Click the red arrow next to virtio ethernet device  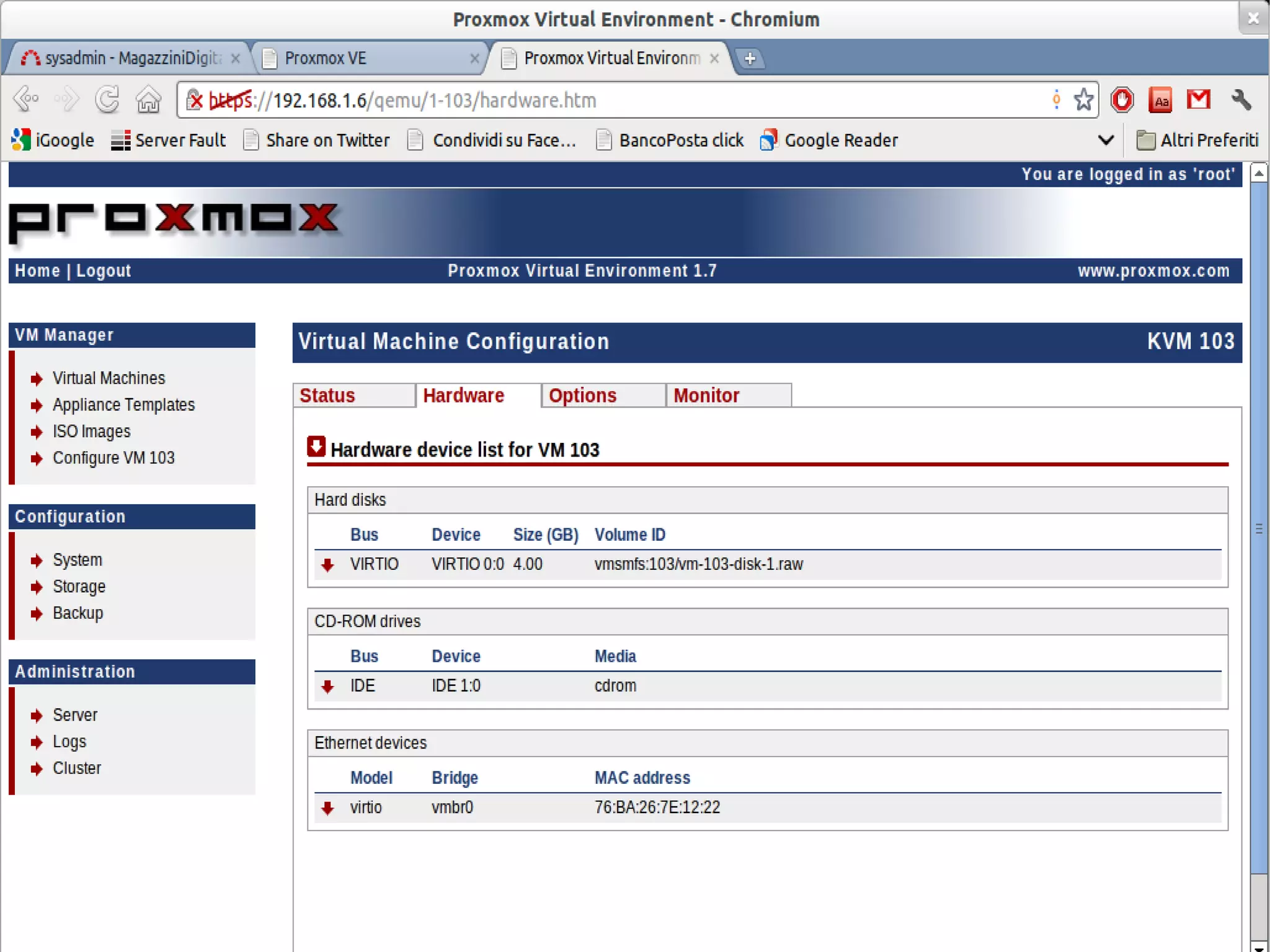[327, 807]
